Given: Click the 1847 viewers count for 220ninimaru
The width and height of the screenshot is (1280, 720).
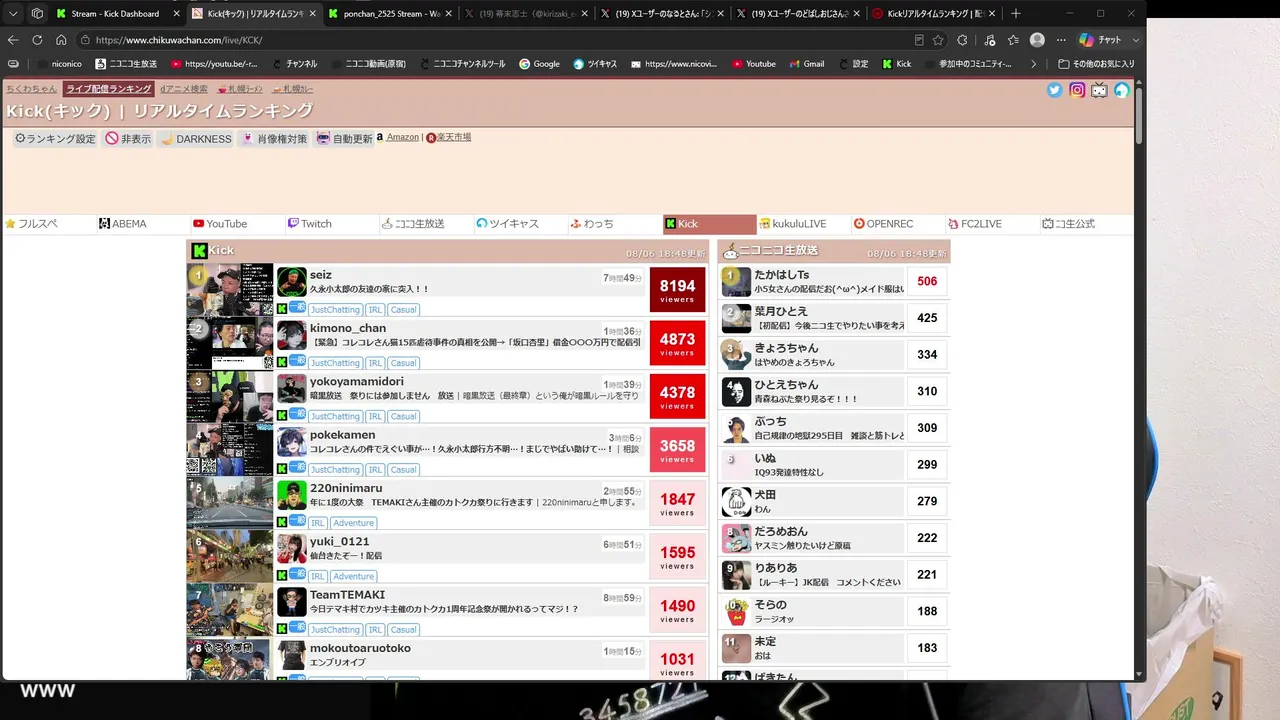Looking at the screenshot, I should (x=677, y=503).
